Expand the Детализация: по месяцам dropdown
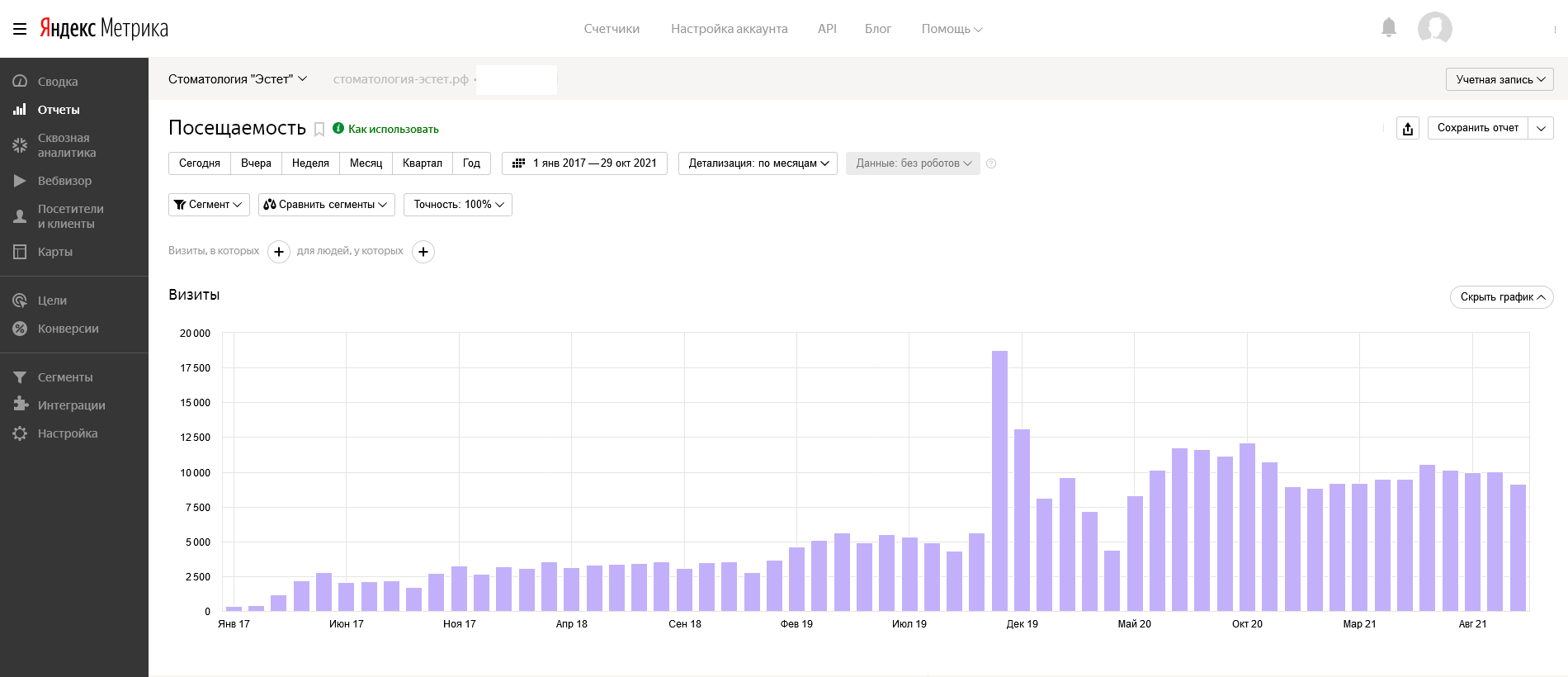 758,163
